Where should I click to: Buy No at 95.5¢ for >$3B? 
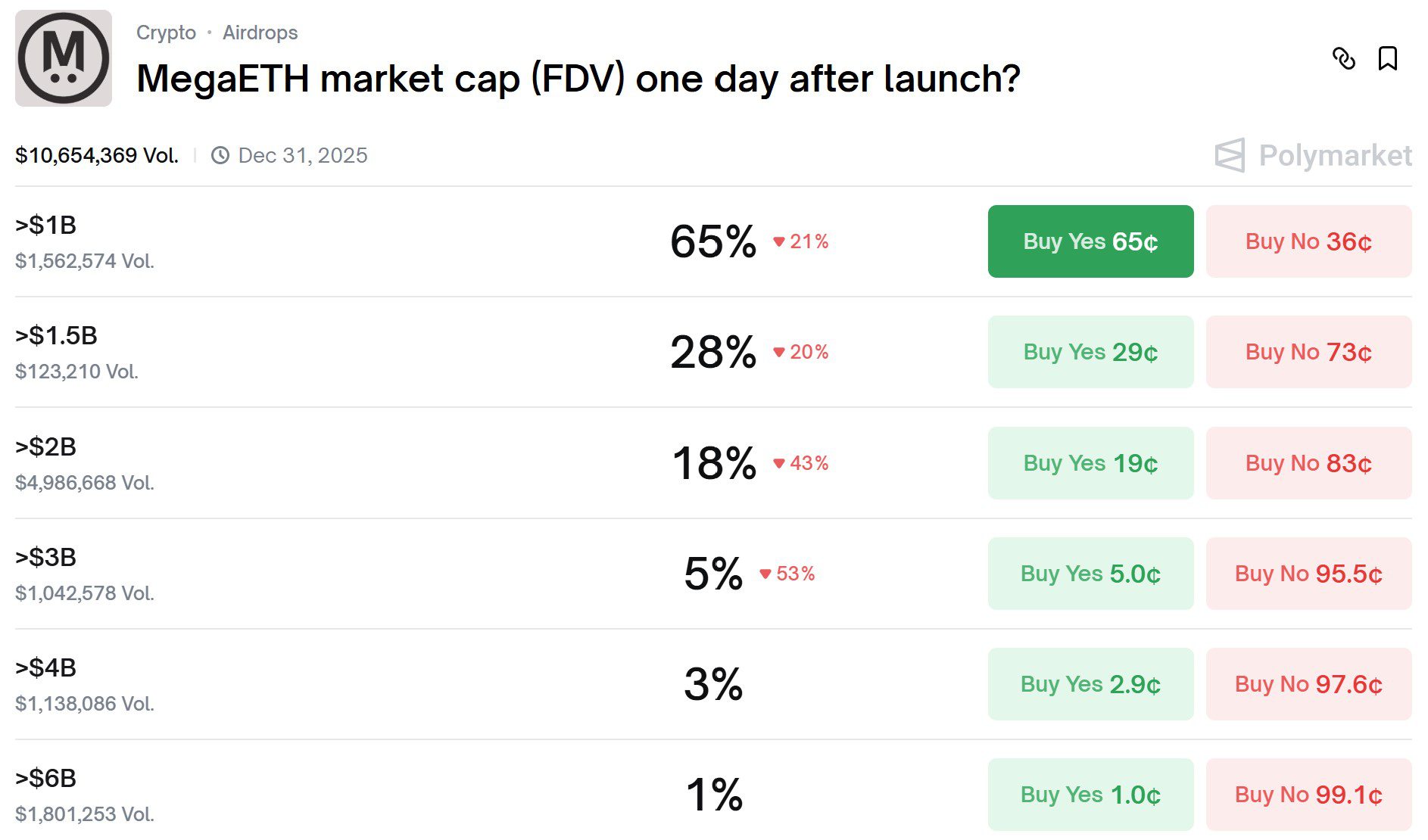(x=1308, y=574)
